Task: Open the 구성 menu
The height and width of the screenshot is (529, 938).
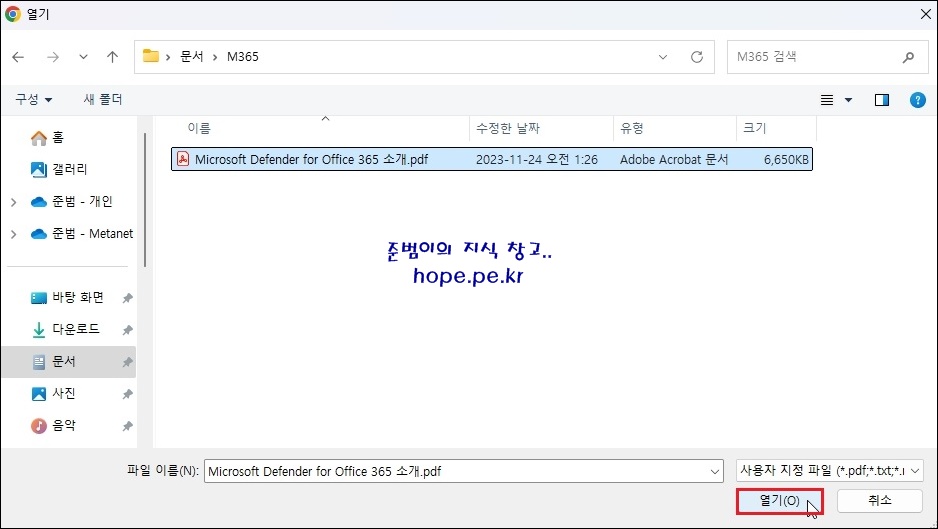Action: pos(34,99)
